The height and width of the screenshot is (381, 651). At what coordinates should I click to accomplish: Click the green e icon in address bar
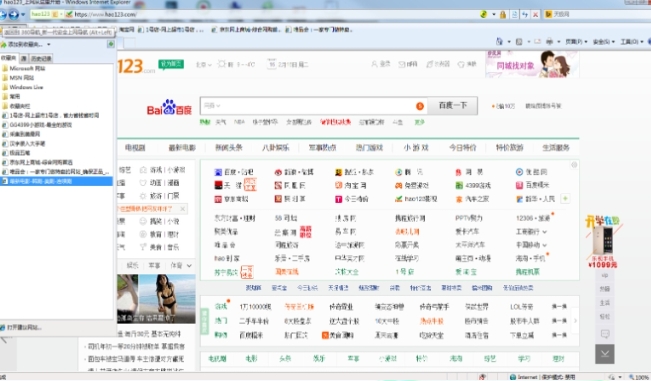484,15
